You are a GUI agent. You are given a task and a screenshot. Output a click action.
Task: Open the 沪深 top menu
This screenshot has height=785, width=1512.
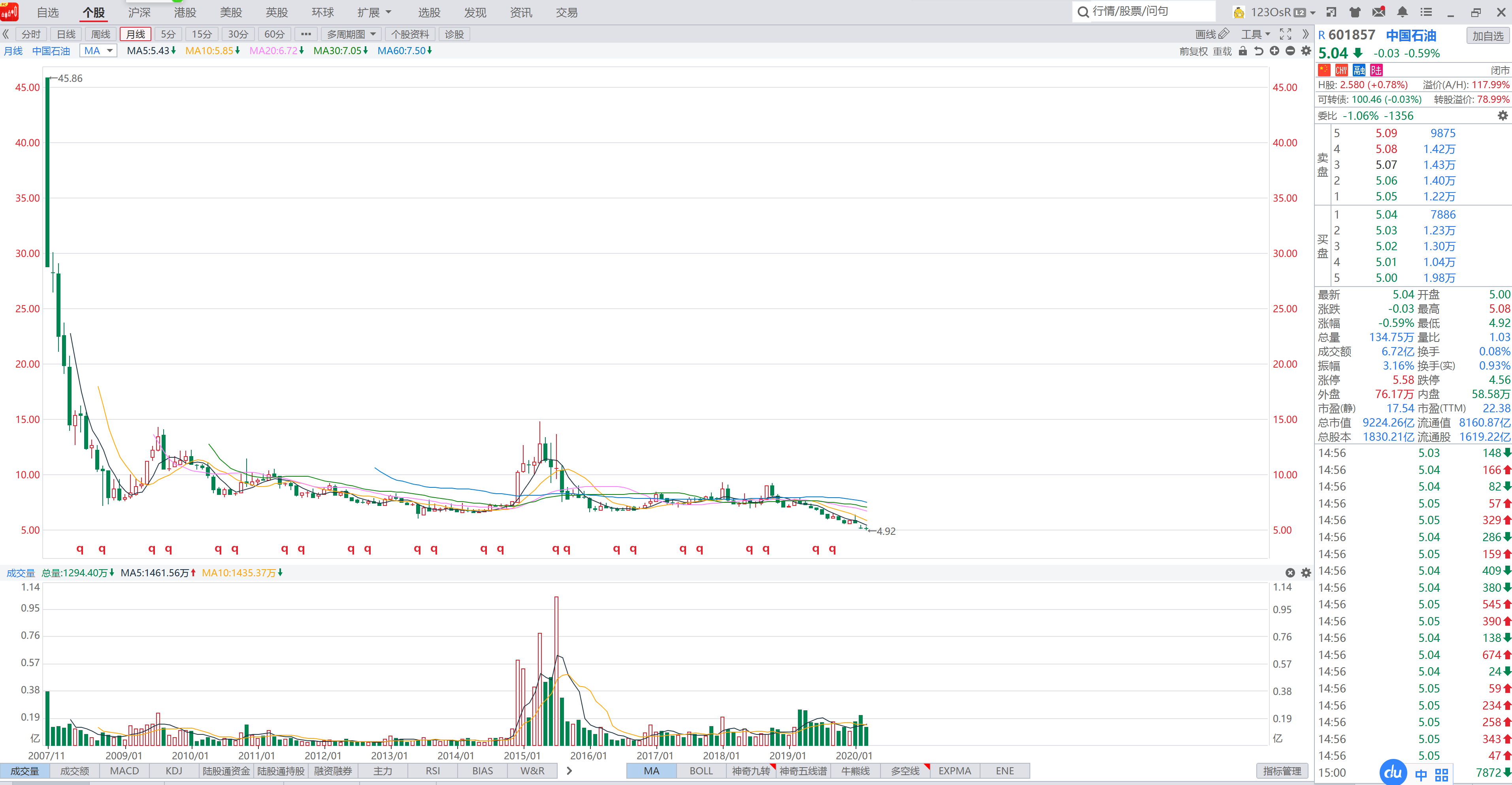[139, 12]
